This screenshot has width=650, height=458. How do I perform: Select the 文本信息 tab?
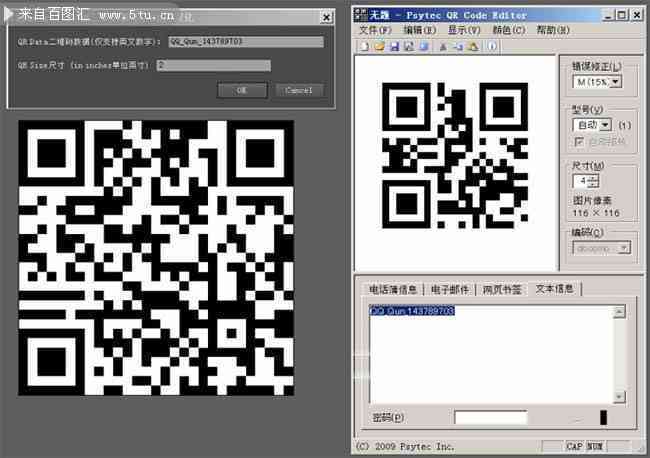[x=554, y=288]
